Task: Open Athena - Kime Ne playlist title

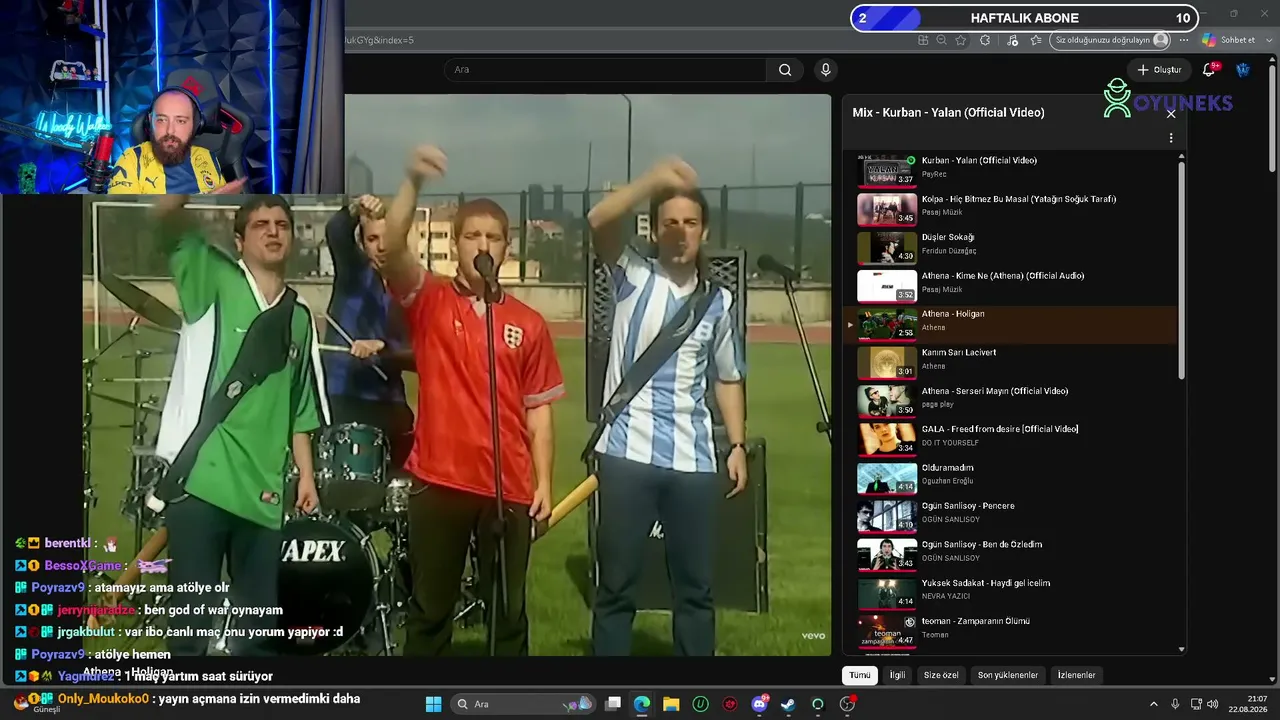Action: pos(1003,276)
